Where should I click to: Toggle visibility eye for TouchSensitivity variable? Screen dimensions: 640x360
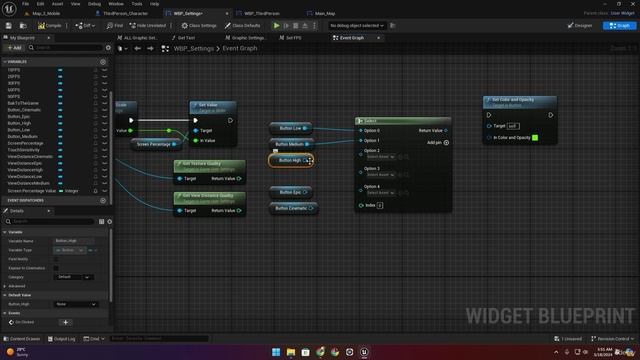(104, 150)
